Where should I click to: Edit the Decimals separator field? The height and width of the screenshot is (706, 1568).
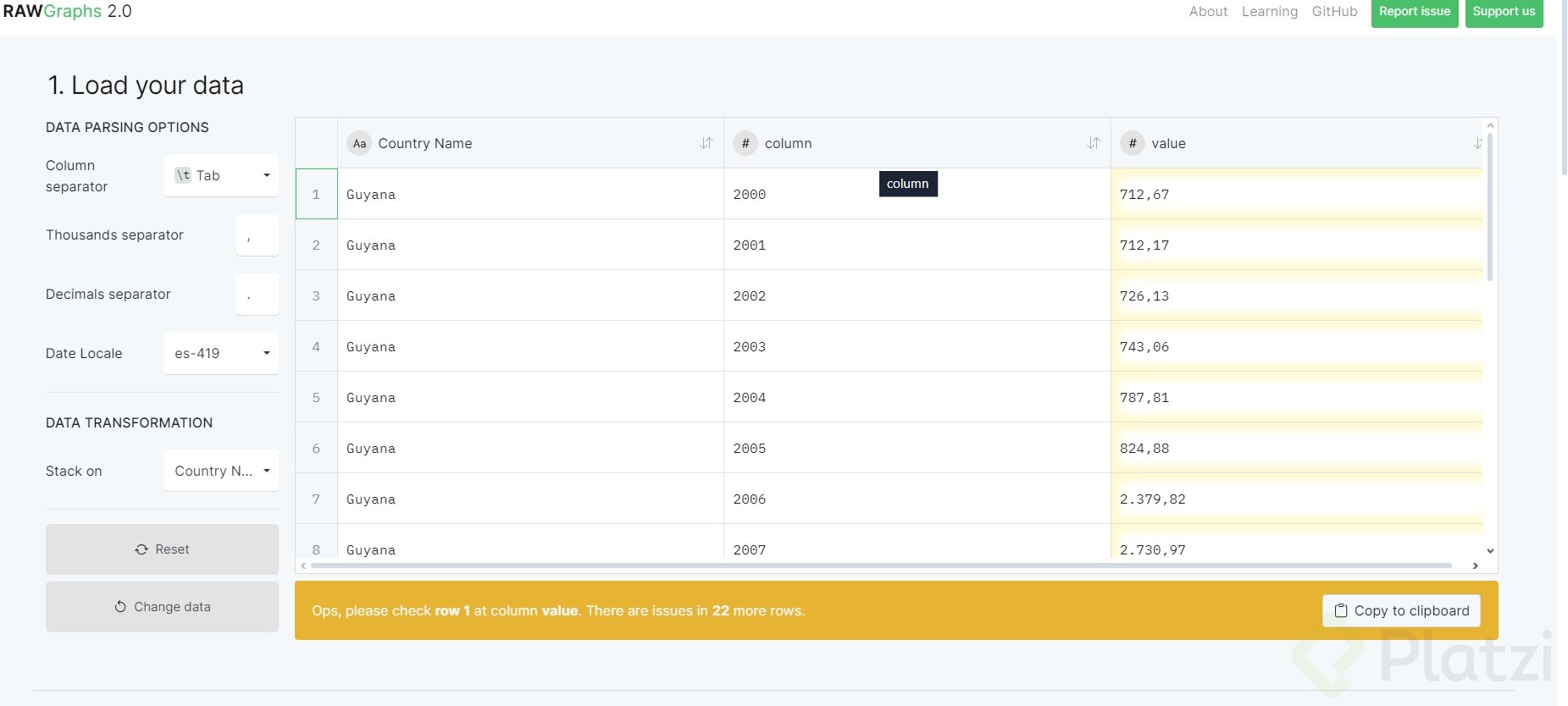coord(258,294)
